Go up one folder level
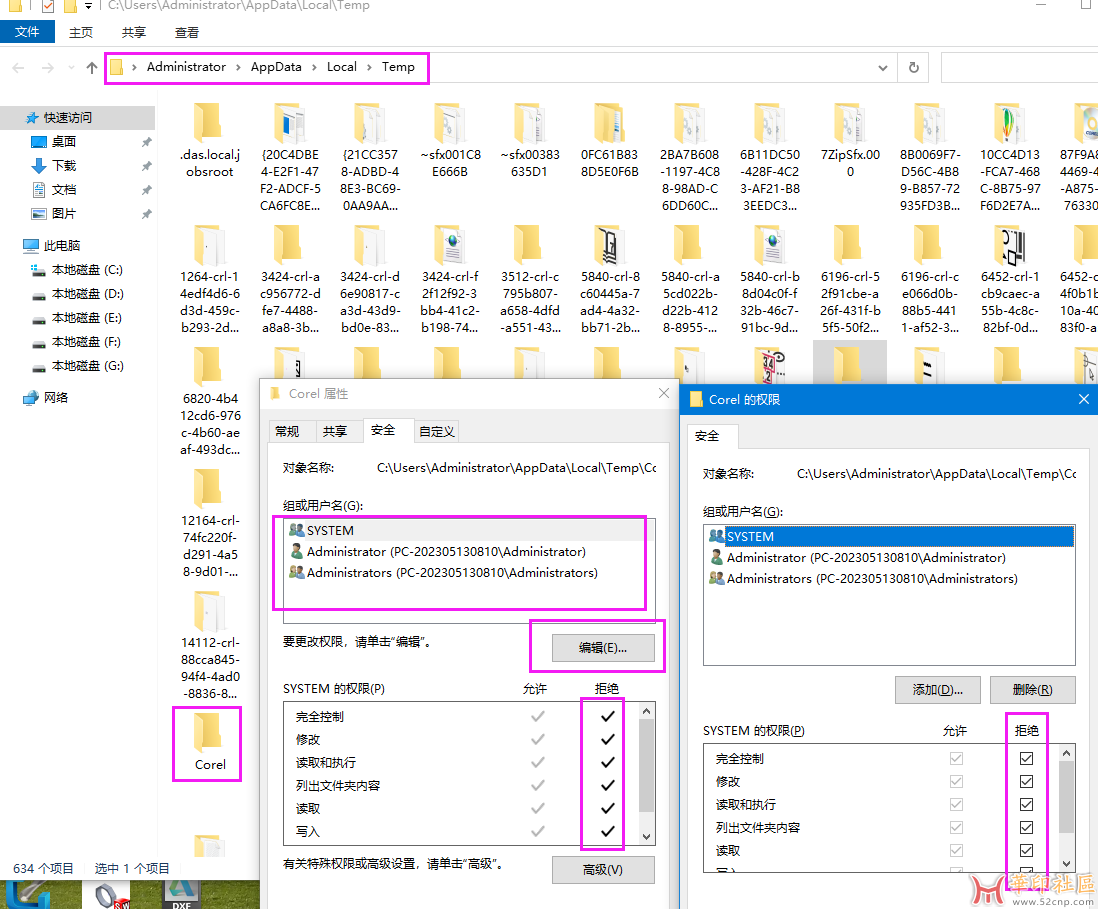The image size is (1098, 909). pos(92,67)
